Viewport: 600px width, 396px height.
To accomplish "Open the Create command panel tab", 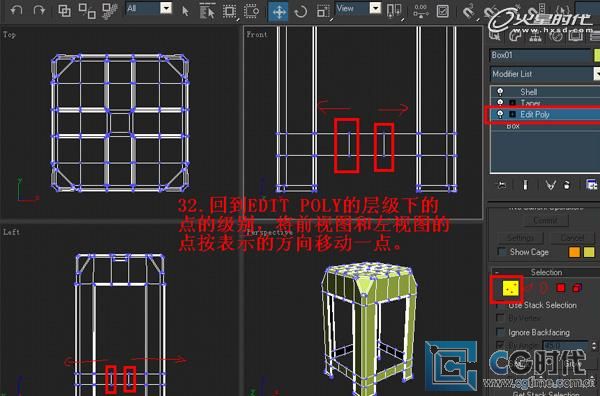I will (496, 36).
